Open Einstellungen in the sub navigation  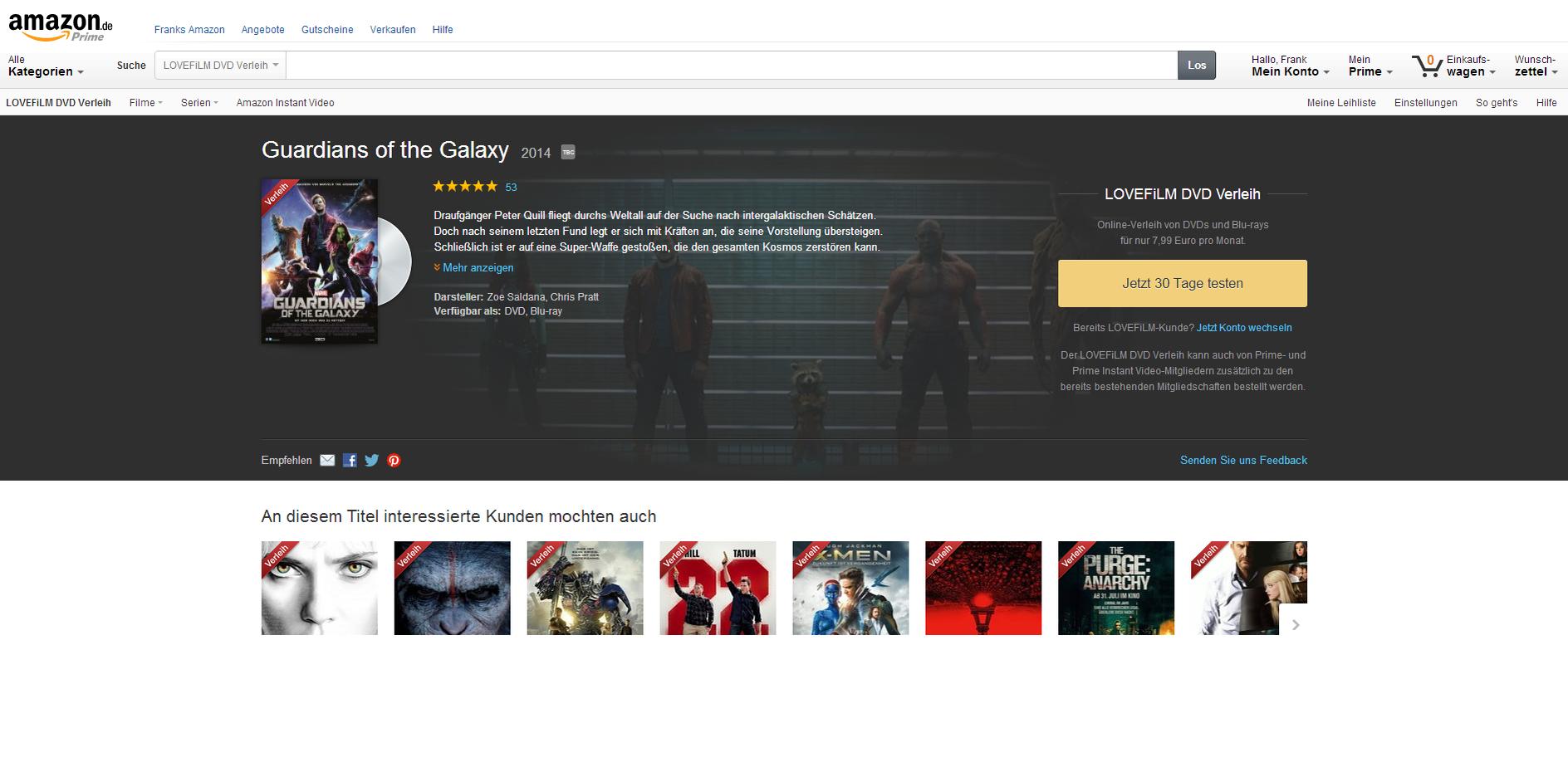[x=1426, y=103]
